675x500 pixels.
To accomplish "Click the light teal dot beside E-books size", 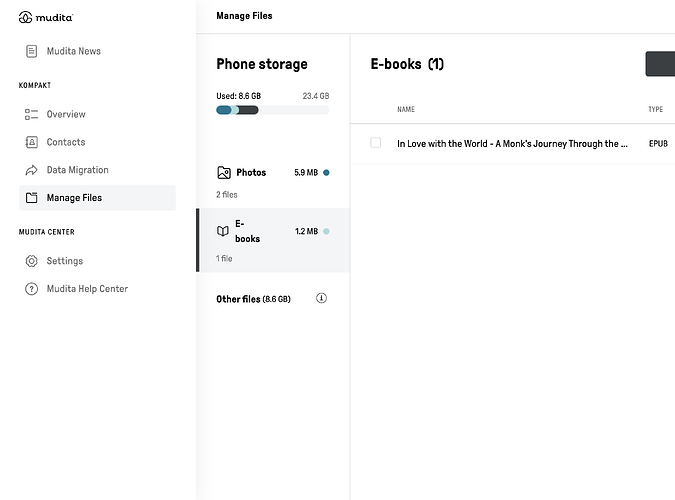I will (326, 231).
